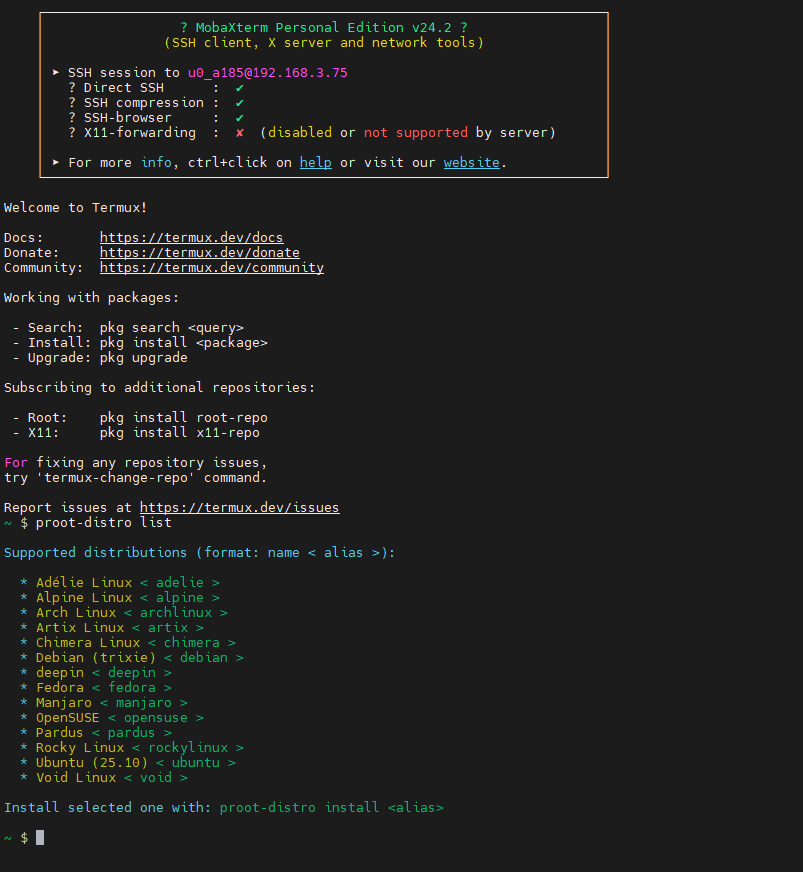Click the green checkmark next to Direct SSH
Image resolution: width=803 pixels, height=872 pixels.
click(x=240, y=88)
